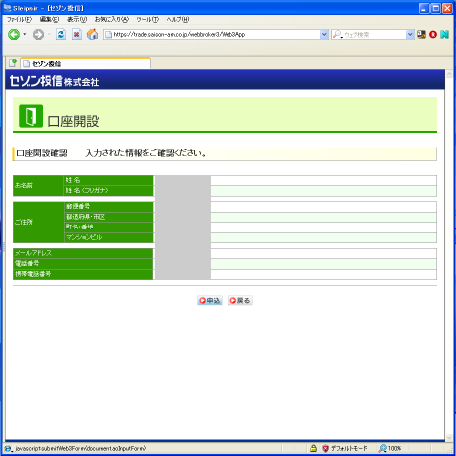Viewport: 456px width, 456px height.
Task: Click the 申込 submit button
Action: (x=210, y=301)
